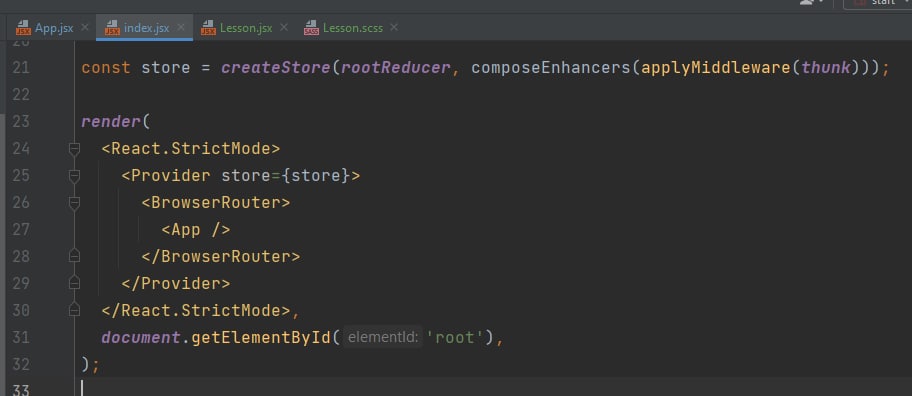Click line number 31 in the gutter

click(x=20, y=337)
